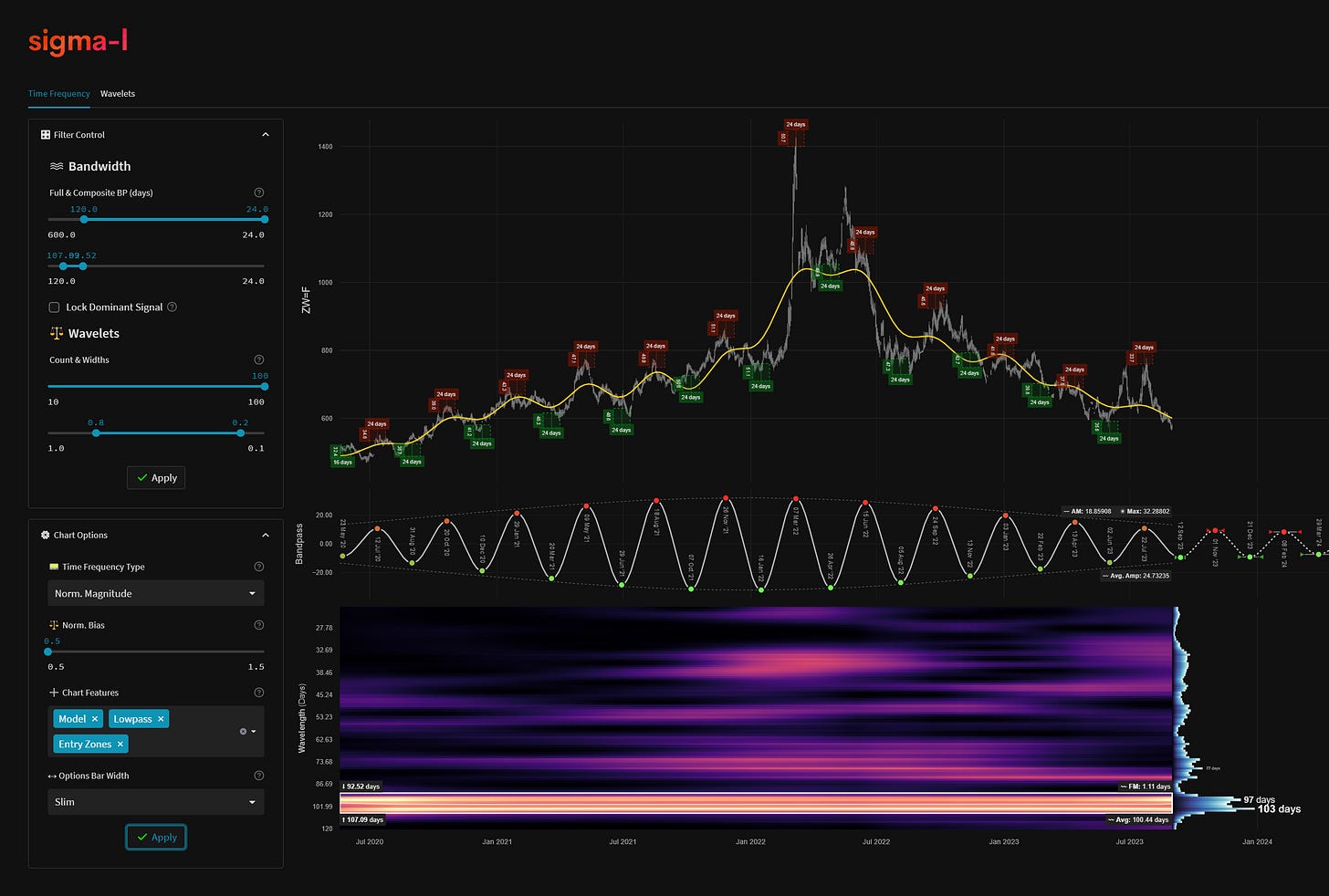This screenshot has height=896, width=1329.
Task: Click the ZW=F axis label
Action: coord(306,300)
